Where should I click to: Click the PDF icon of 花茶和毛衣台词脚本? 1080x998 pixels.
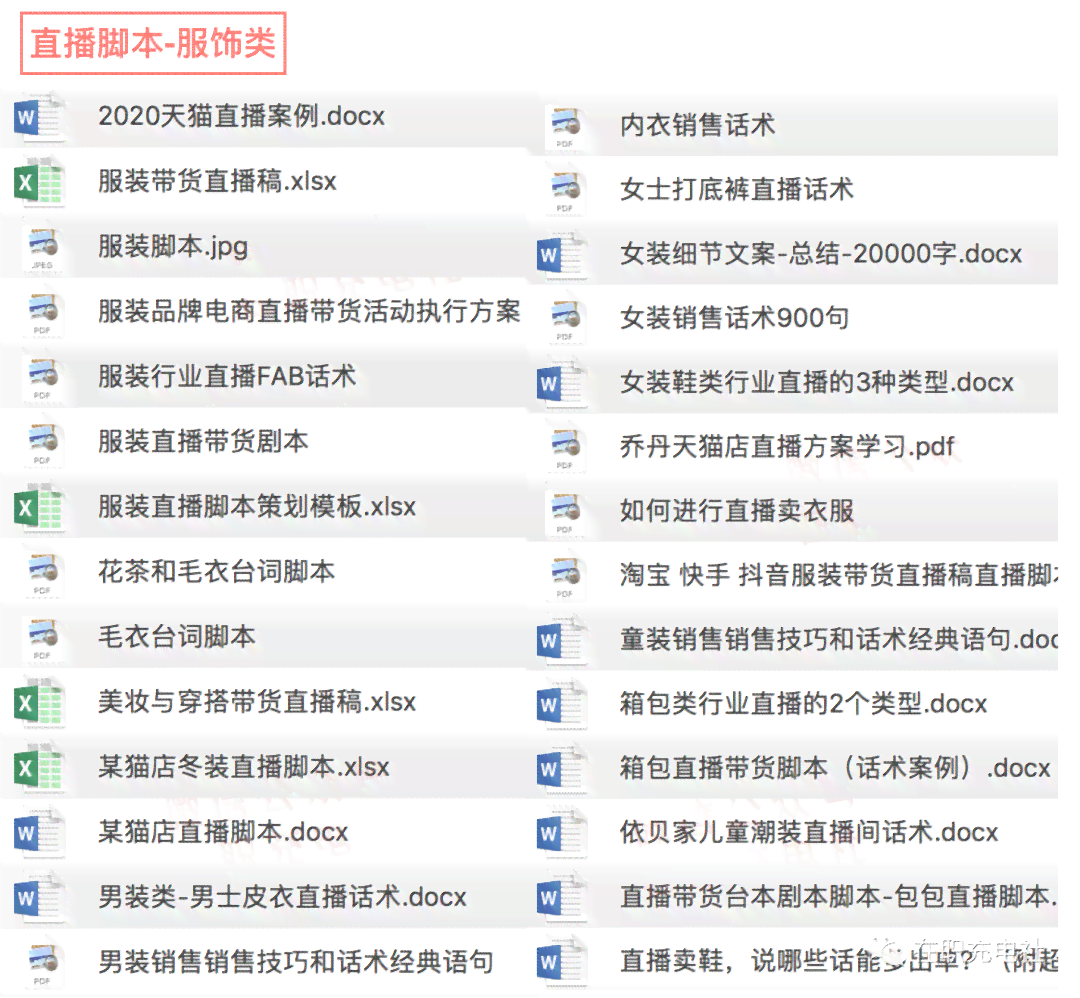[43, 573]
